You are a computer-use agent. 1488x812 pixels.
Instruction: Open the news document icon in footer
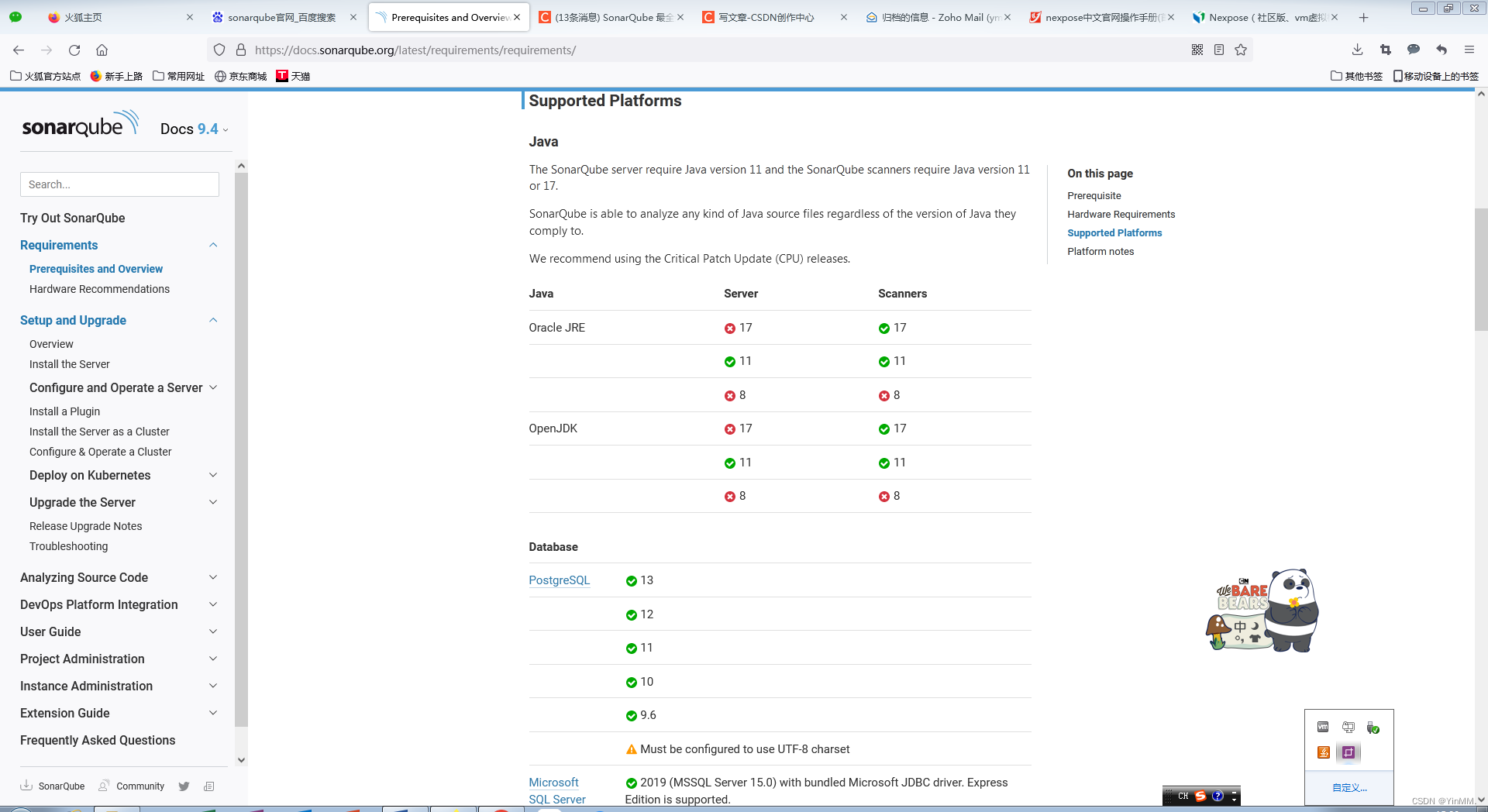209,786
